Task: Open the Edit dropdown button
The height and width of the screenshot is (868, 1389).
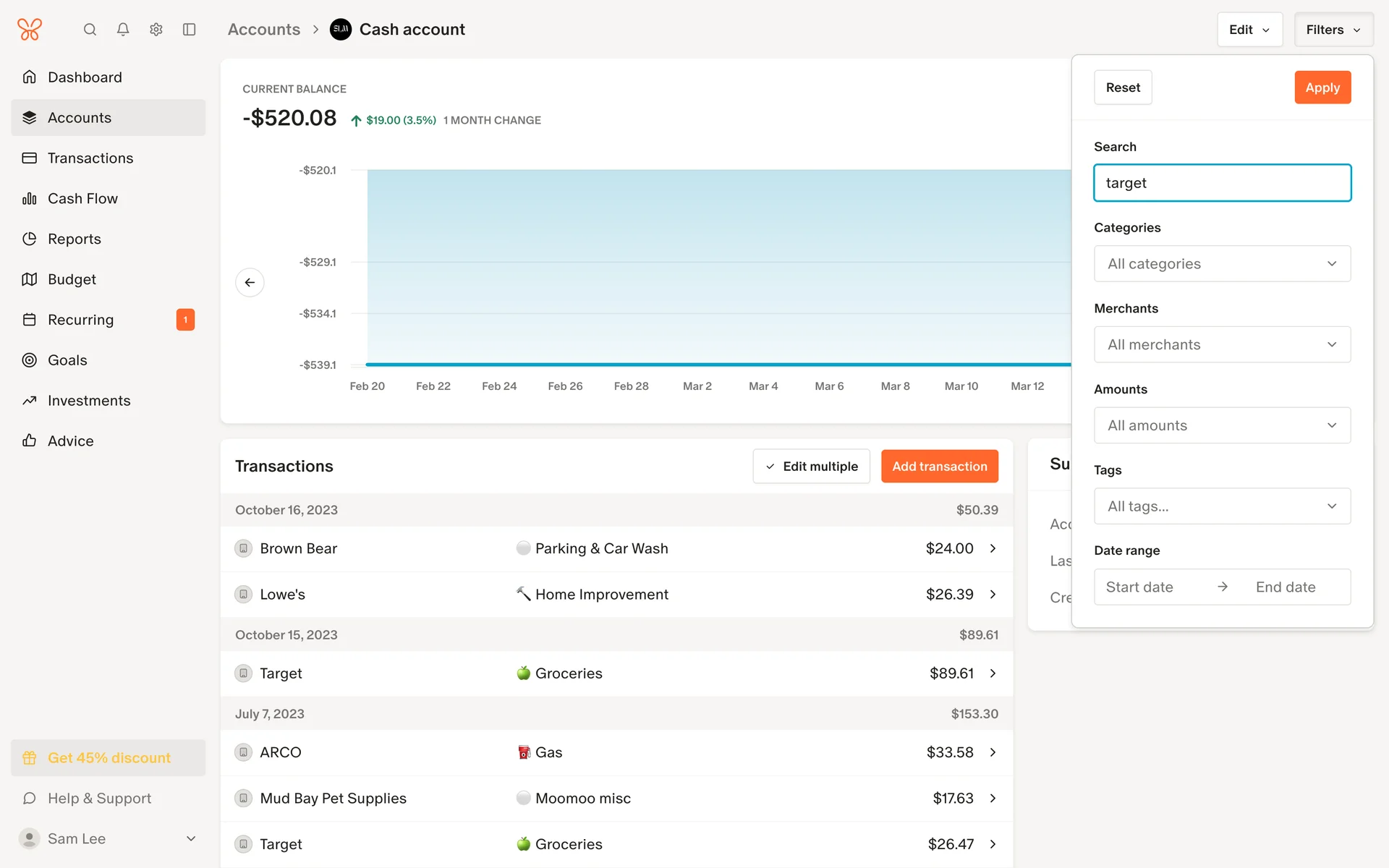Action: pos(1249,30)
